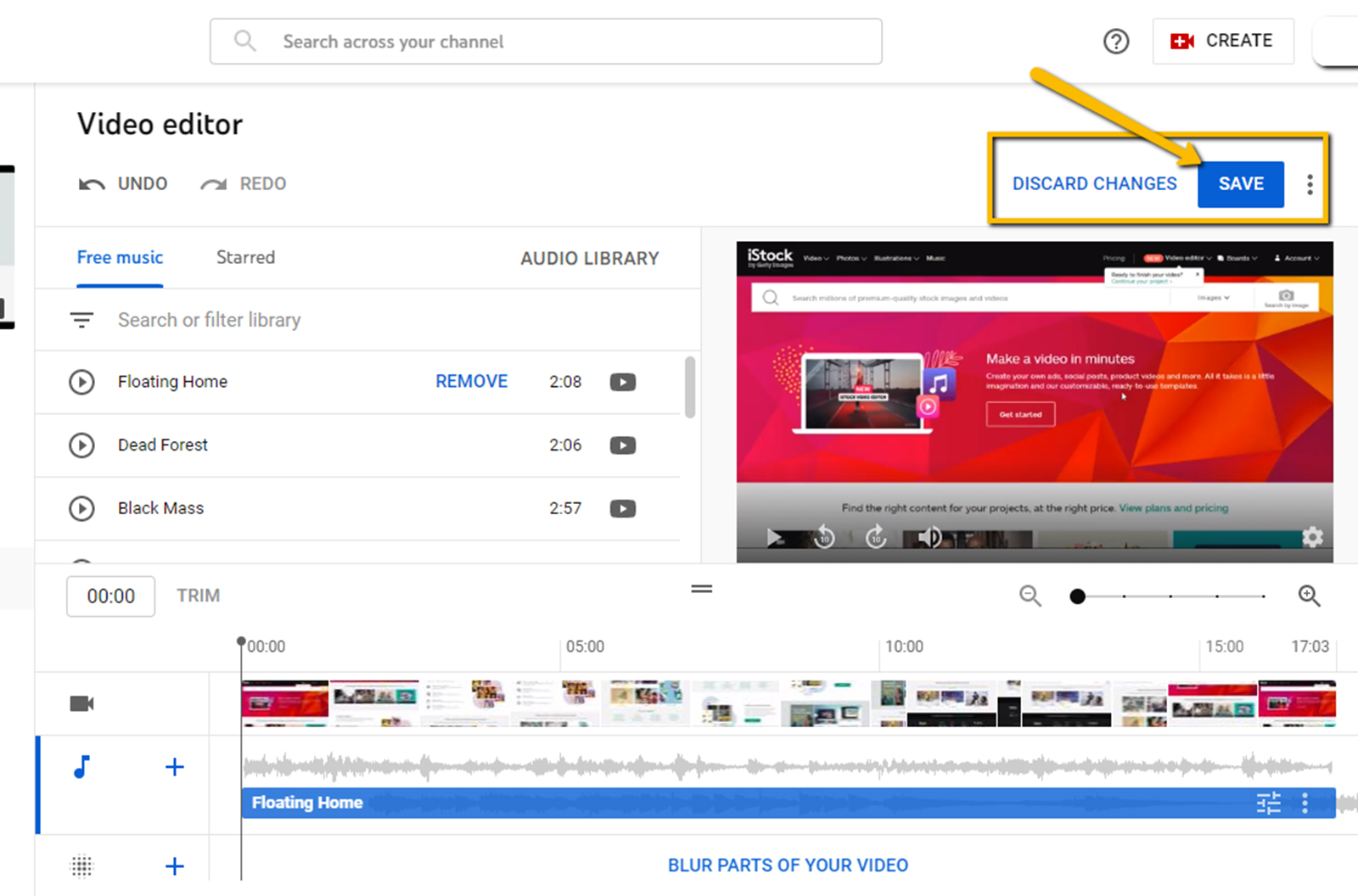The height and width of the screenshot is (896, 1358).
Task: Rewind preview 10 seconds
Action: pyautogui.click(x=824, y=537)
